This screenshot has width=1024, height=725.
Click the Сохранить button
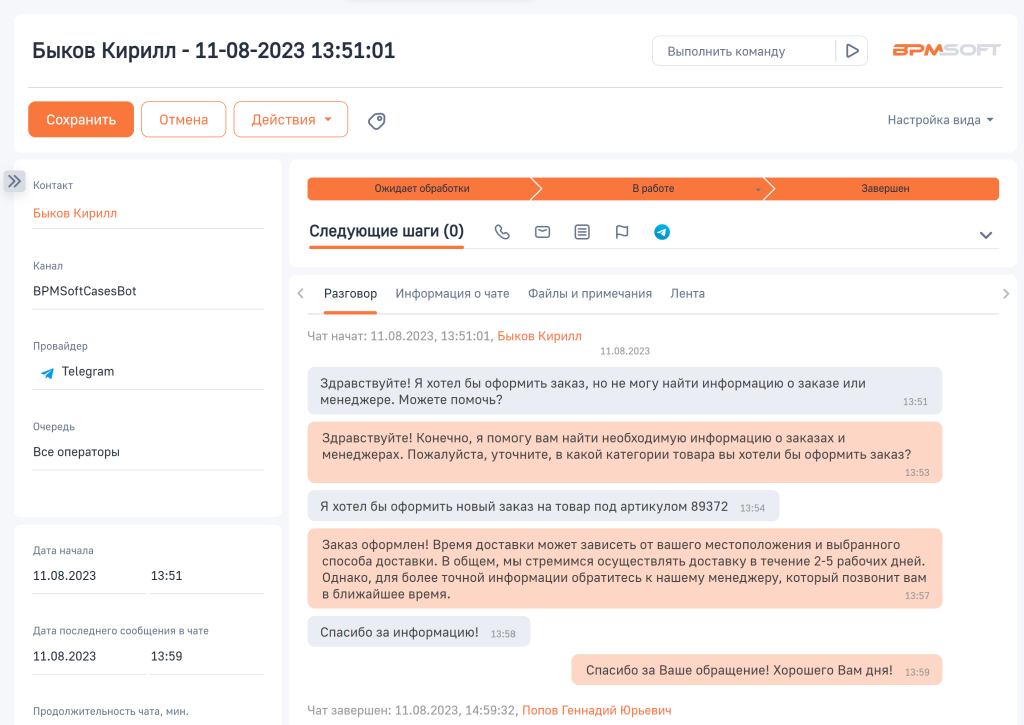click(x=81, y=120)
